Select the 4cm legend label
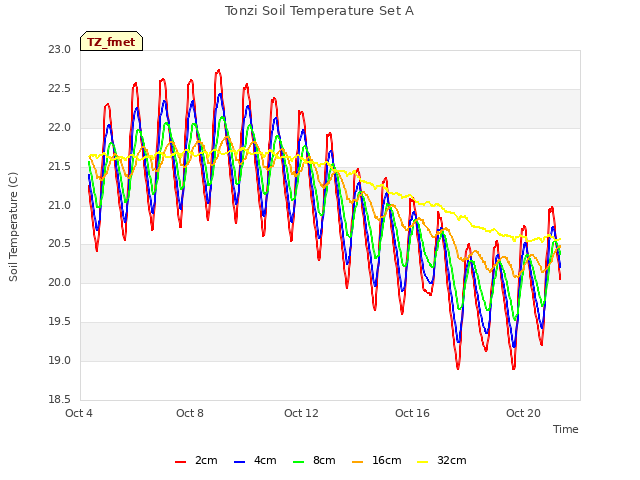640x480 pixels. 265,460
